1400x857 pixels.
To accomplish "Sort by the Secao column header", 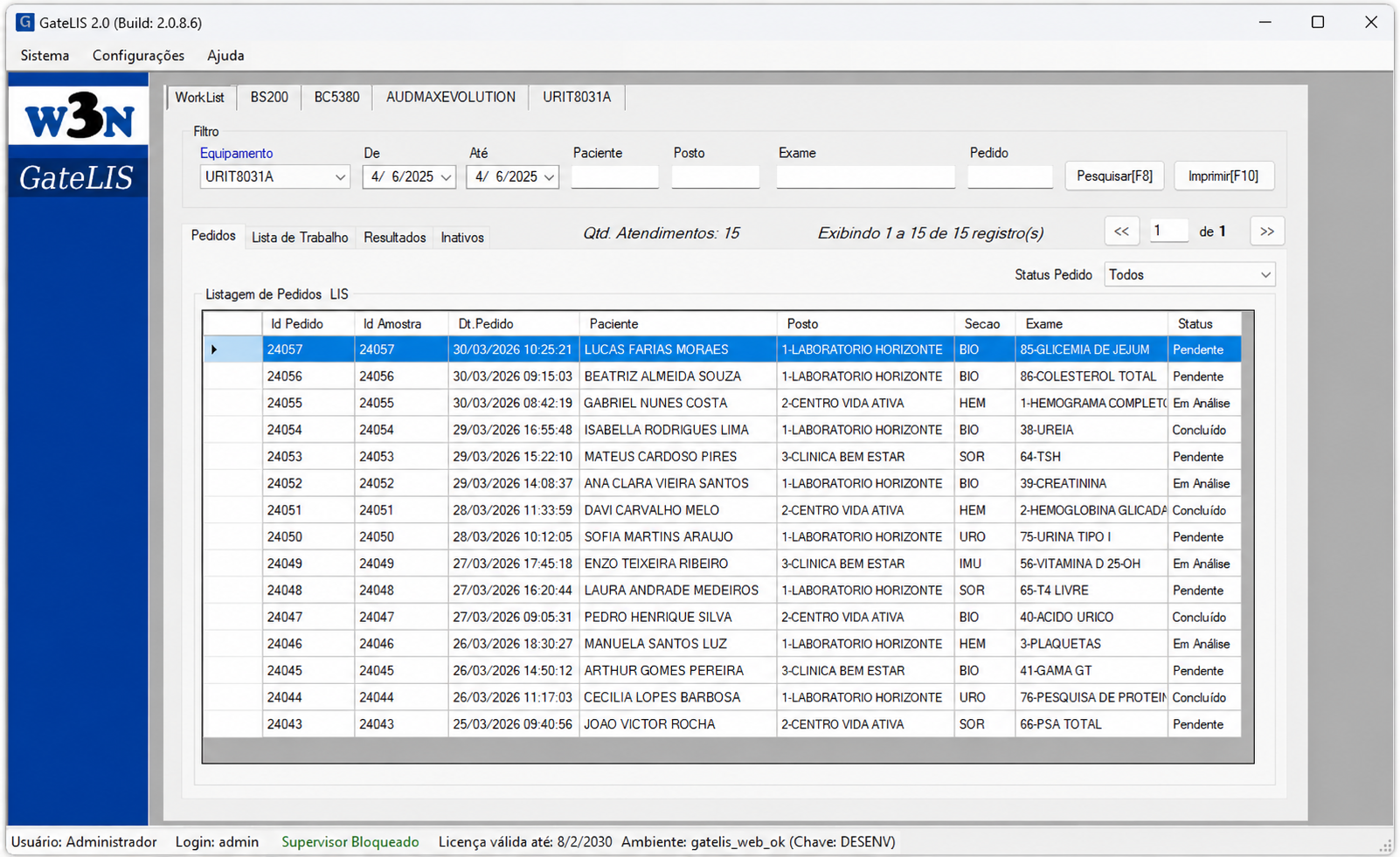I will [x=985, y=323].
